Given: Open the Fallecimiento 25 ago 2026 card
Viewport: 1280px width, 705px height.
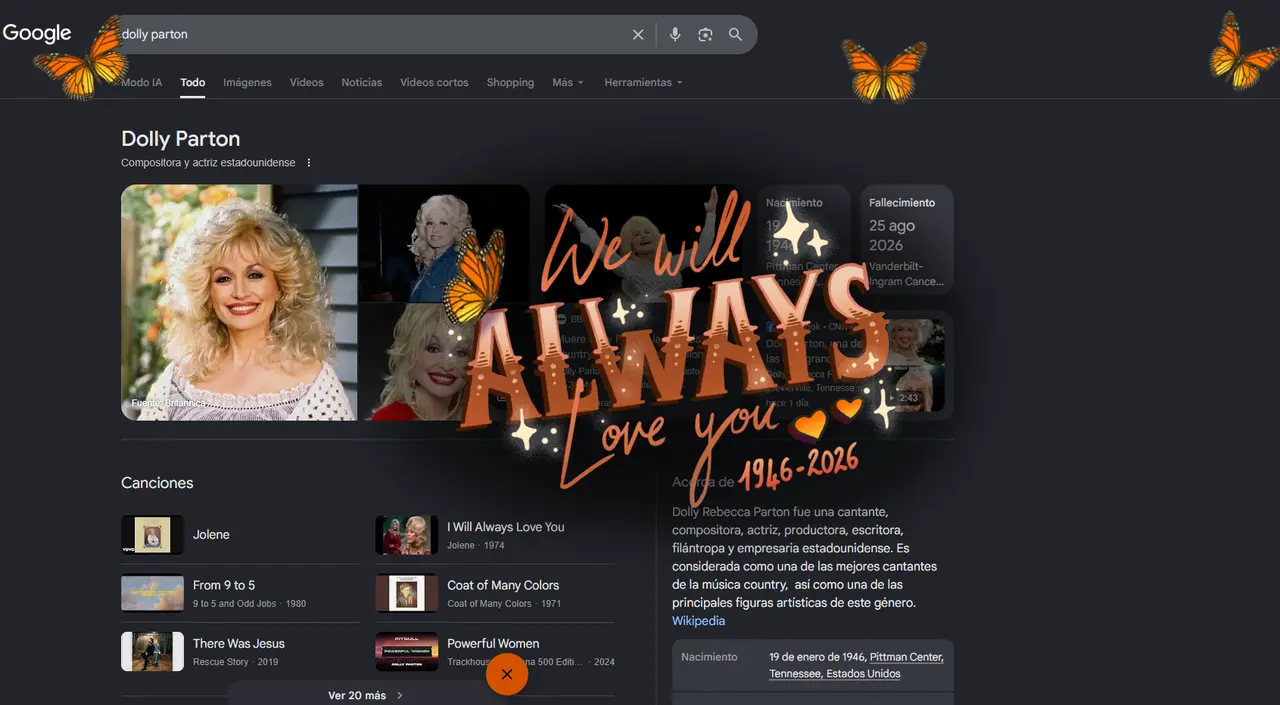Looking at the screenshot, I should coord(906,240).
